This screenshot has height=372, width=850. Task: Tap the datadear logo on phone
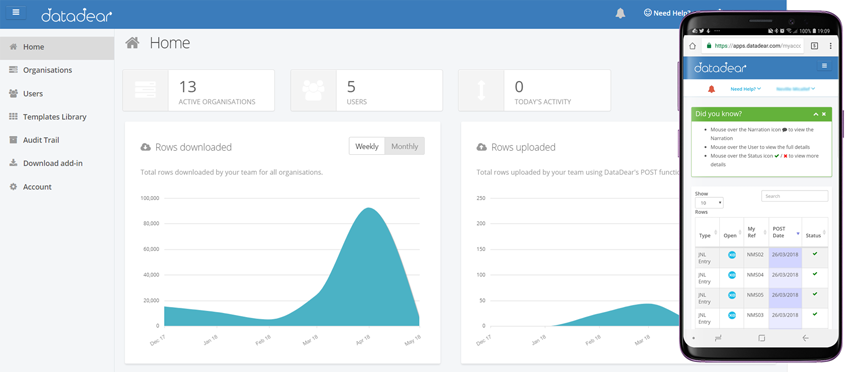pyautogui.click(x=720, y=68)
